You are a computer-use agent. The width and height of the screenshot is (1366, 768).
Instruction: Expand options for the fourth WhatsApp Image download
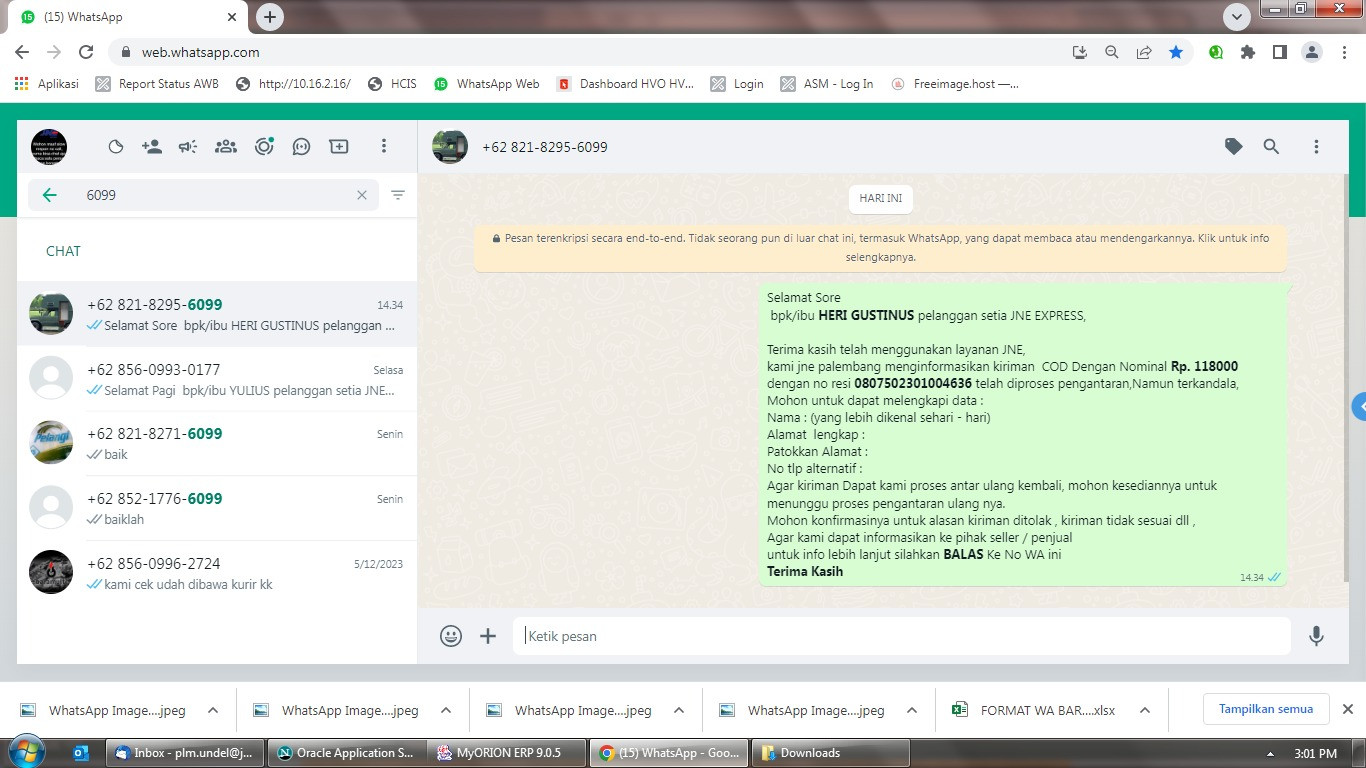click(x=912, y=710)
